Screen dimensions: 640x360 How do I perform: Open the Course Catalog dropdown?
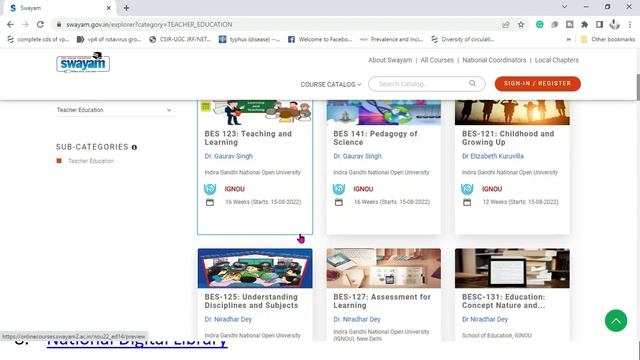pos(331,84)
